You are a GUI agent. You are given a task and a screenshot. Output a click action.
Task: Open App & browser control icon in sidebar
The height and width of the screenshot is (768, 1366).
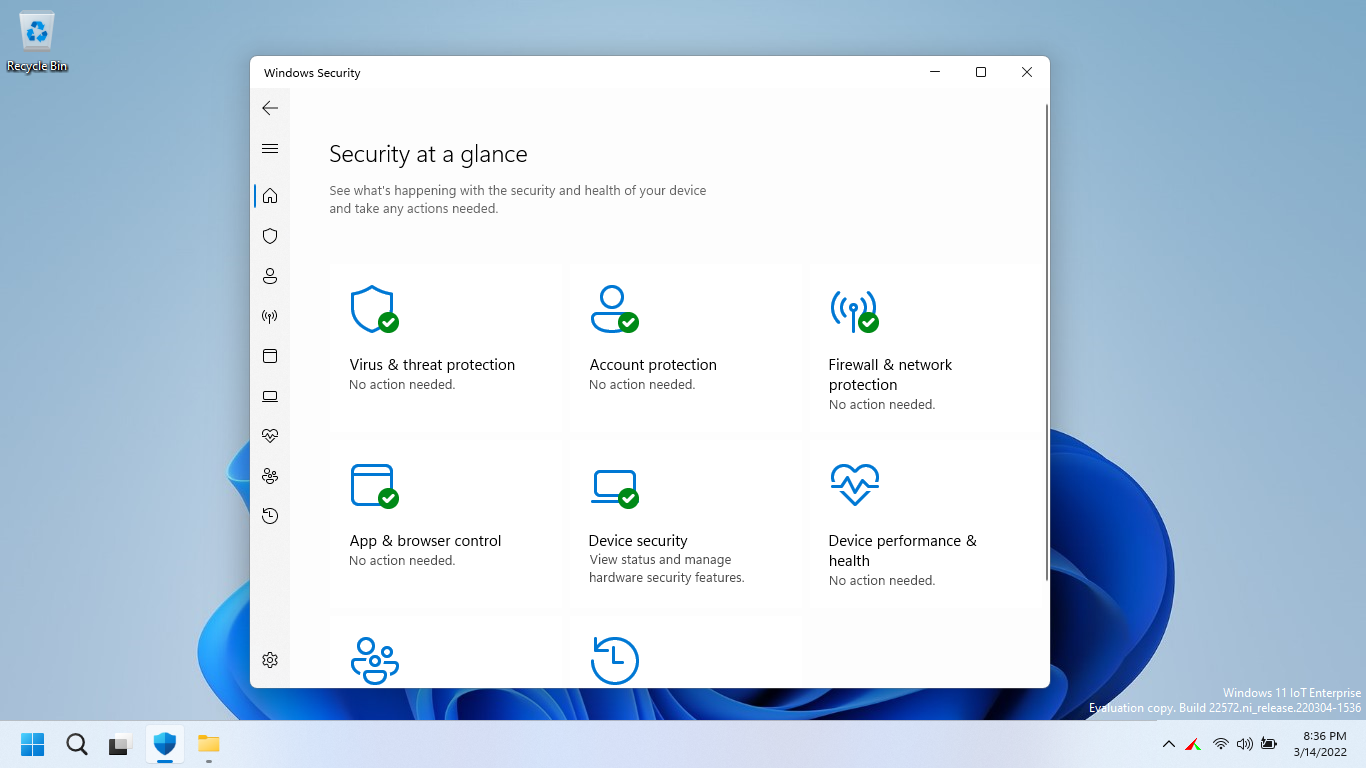tap(270, 356)
